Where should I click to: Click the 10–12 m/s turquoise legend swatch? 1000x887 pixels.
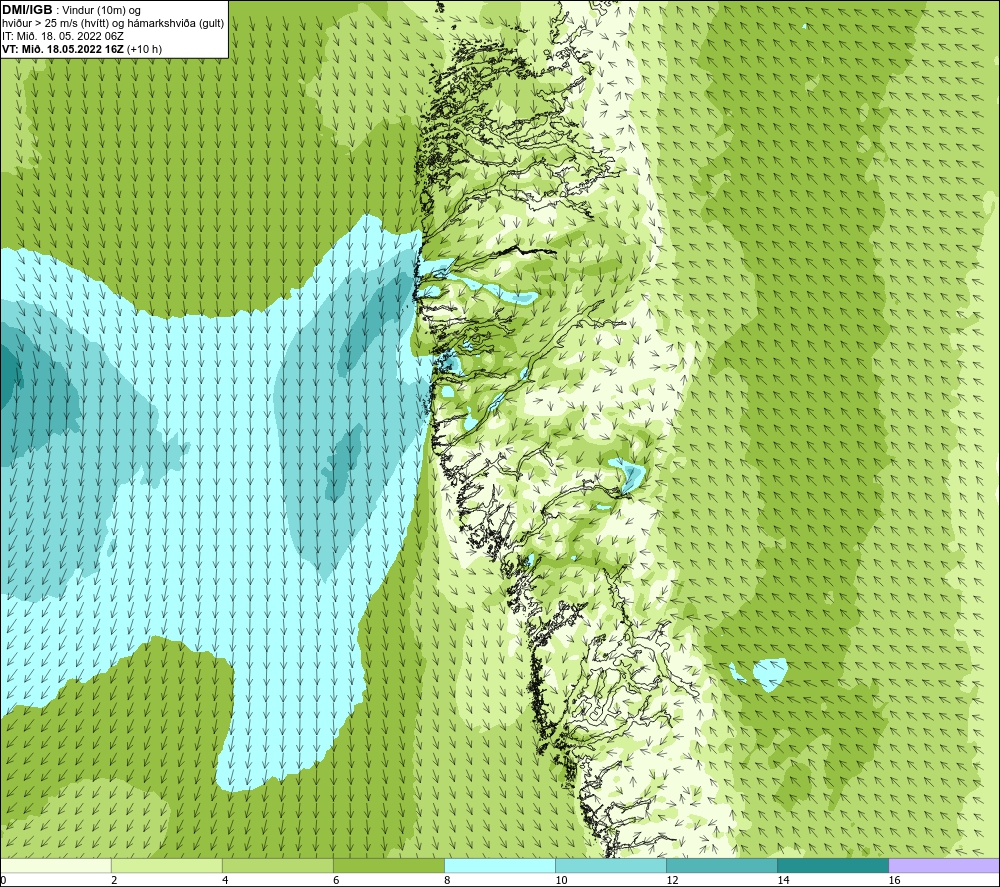611,866
